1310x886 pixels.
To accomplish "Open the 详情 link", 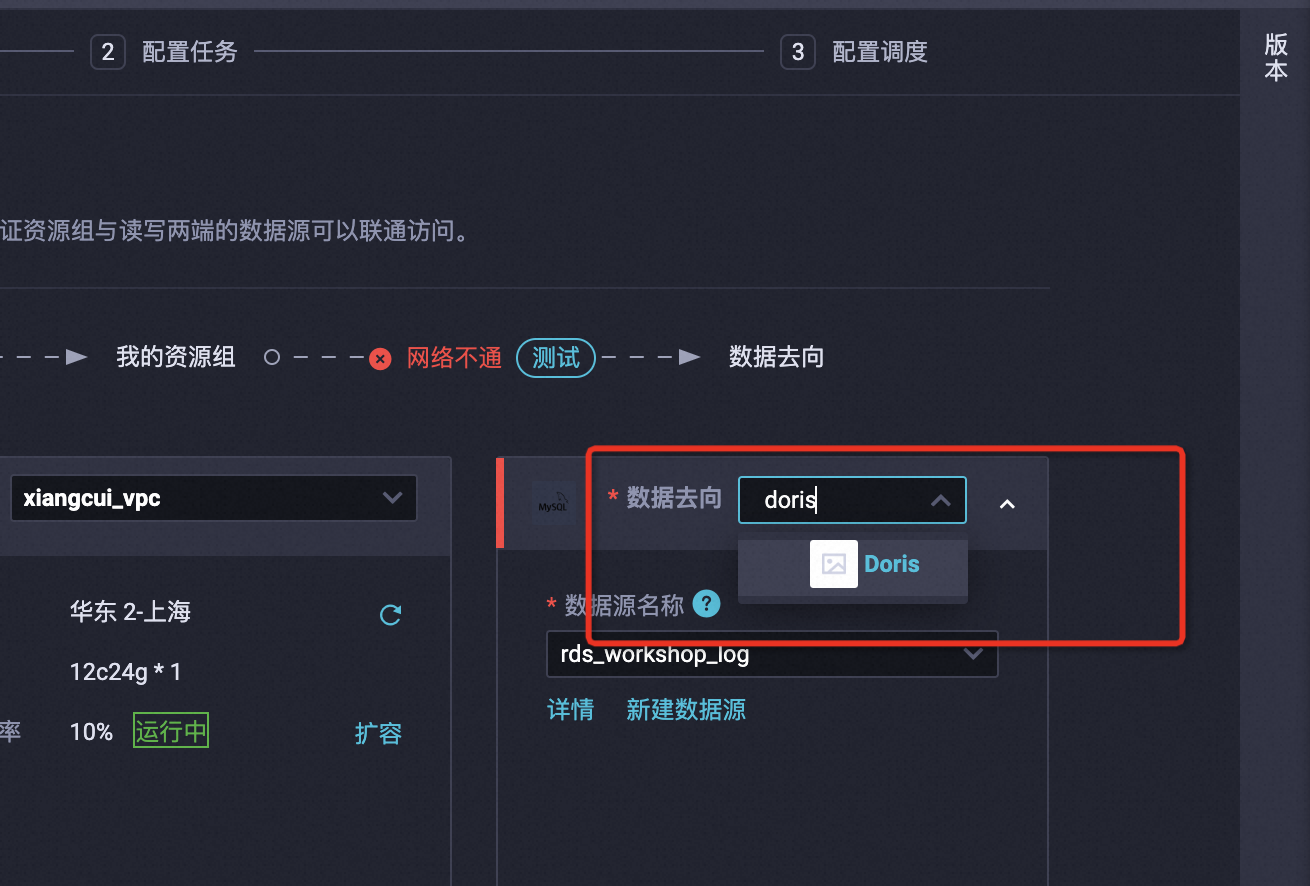I will [x=570, y=710].
